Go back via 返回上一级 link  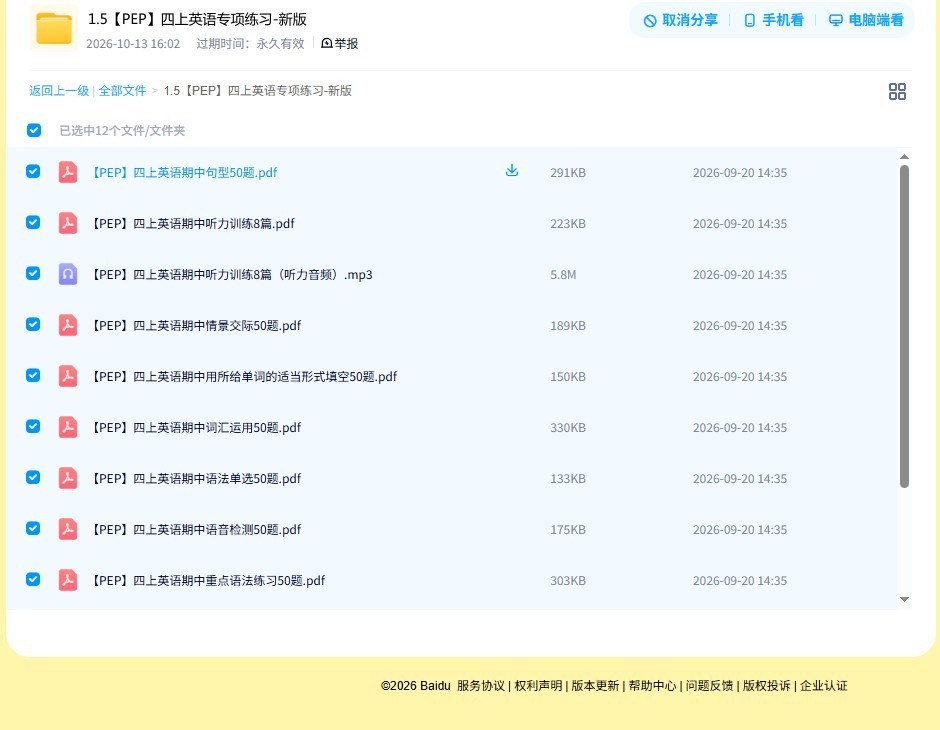coord(59,91)
